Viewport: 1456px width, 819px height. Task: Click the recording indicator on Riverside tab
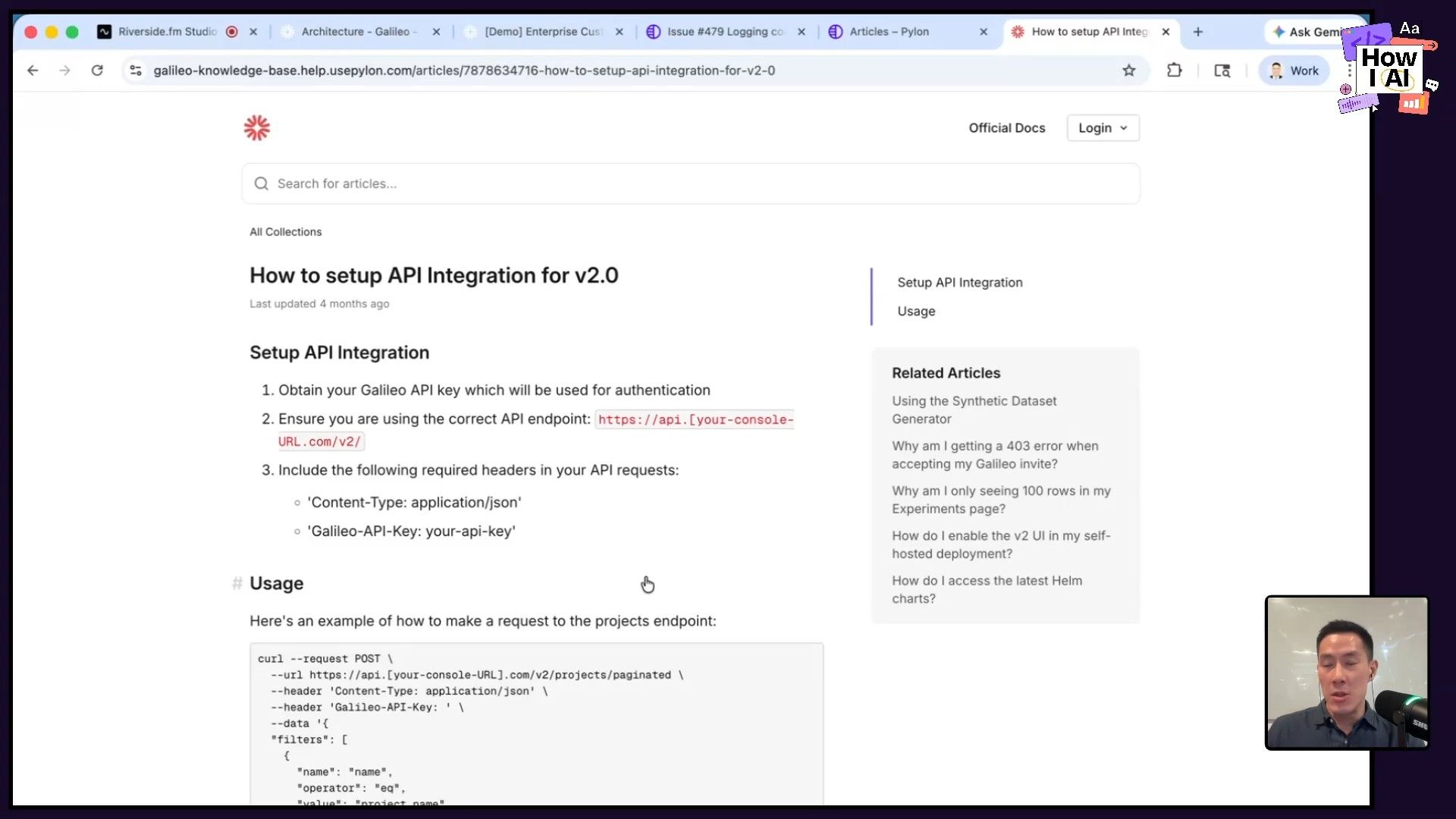tap(232, 32)
